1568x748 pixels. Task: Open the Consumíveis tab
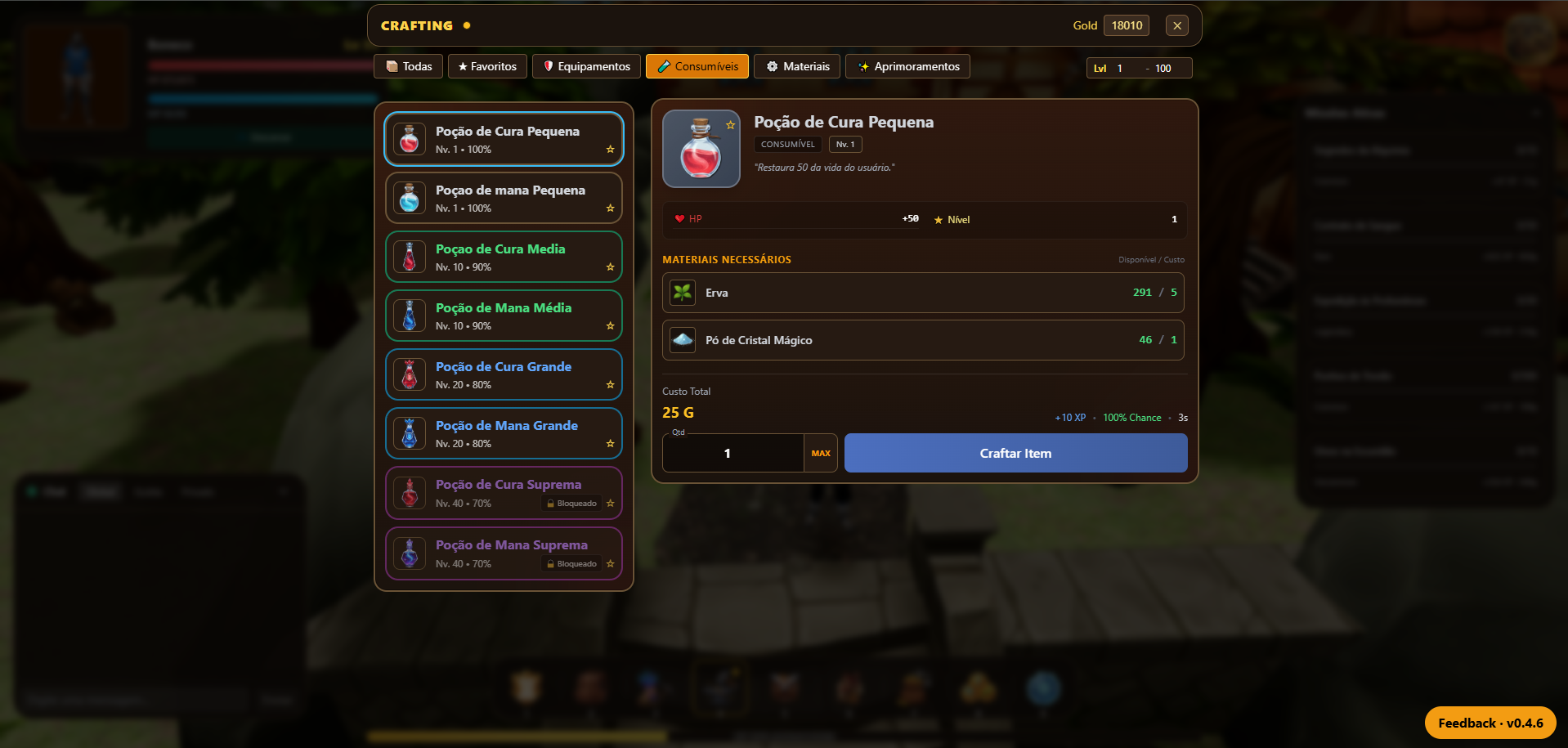coord(697,66)
